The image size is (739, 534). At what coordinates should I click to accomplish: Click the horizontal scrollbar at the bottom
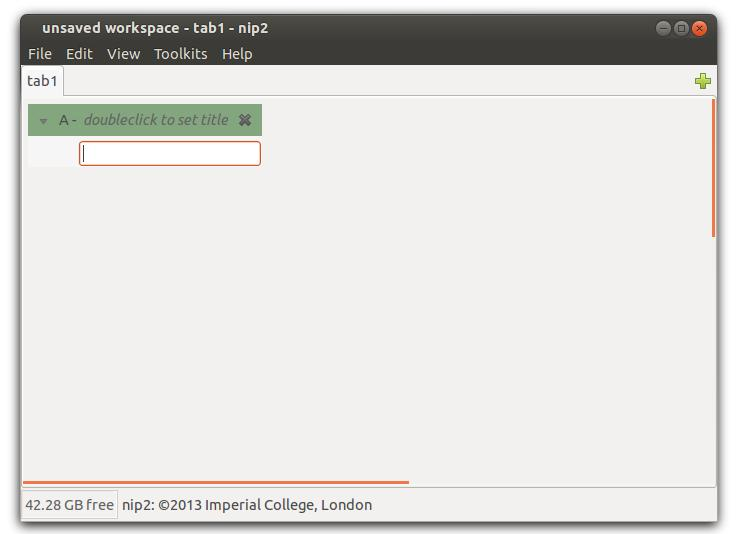tap(215, 482)
